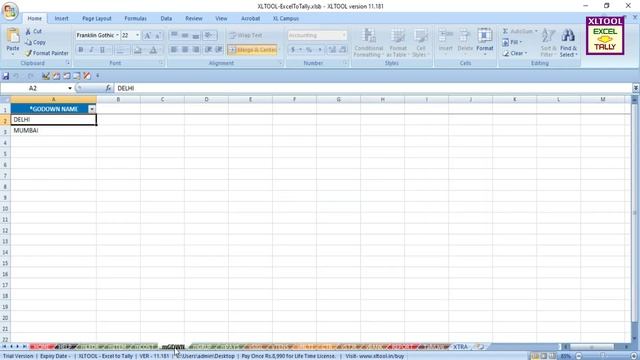Click inside the Name Box showing A2

point(33,88)
